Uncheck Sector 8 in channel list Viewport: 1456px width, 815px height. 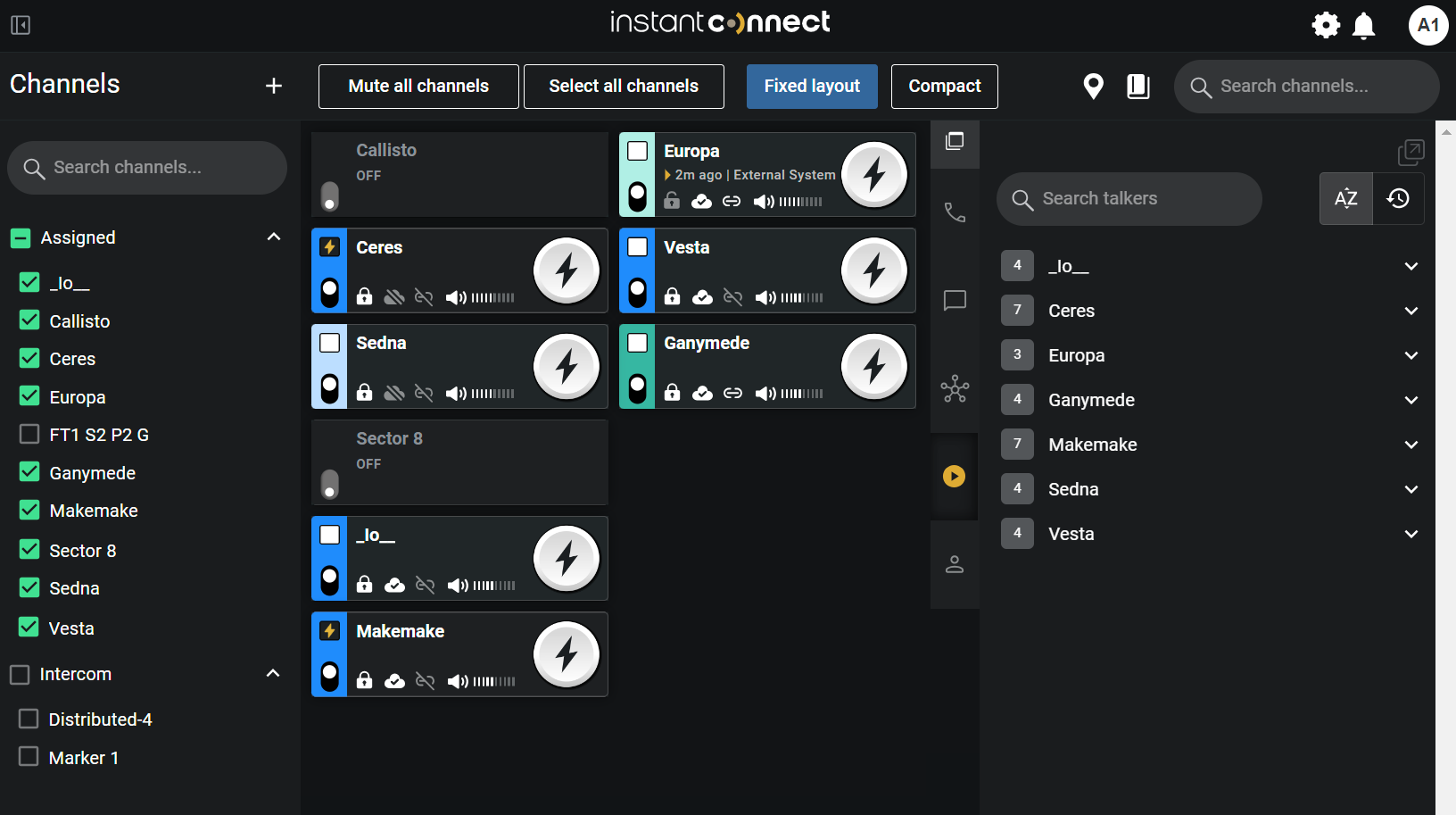[29, 549]
